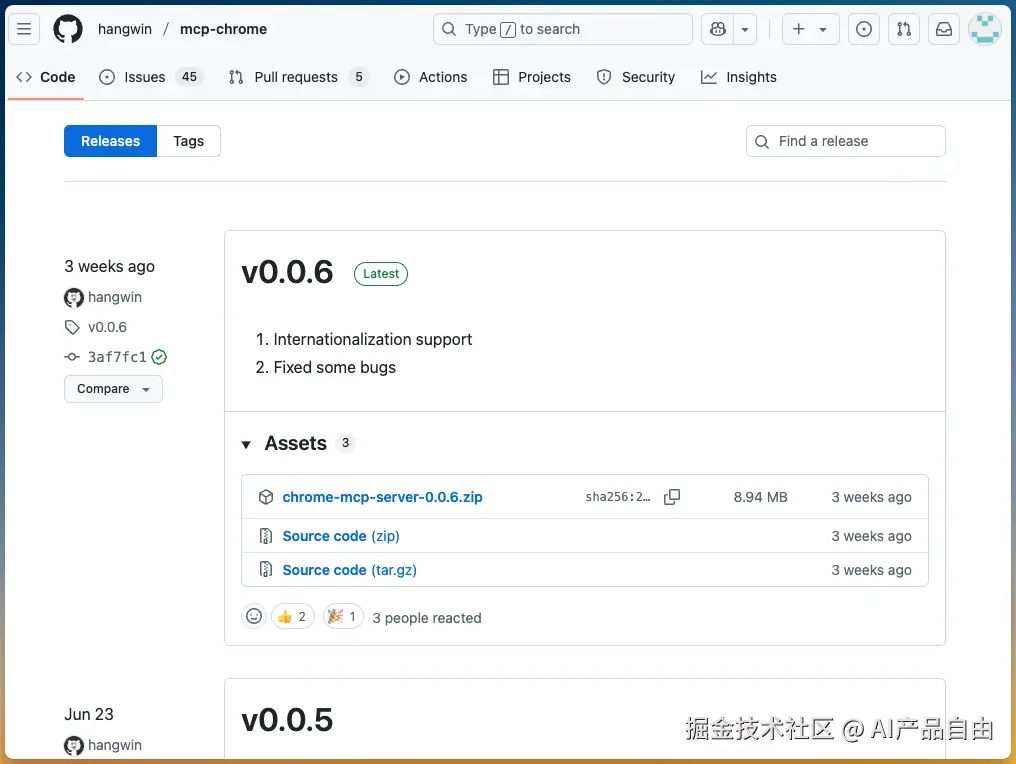Image resolution: width=1016 pixels, height=764 pixels.
Task: Open the user avatar menu
Action: coord(984,29)
